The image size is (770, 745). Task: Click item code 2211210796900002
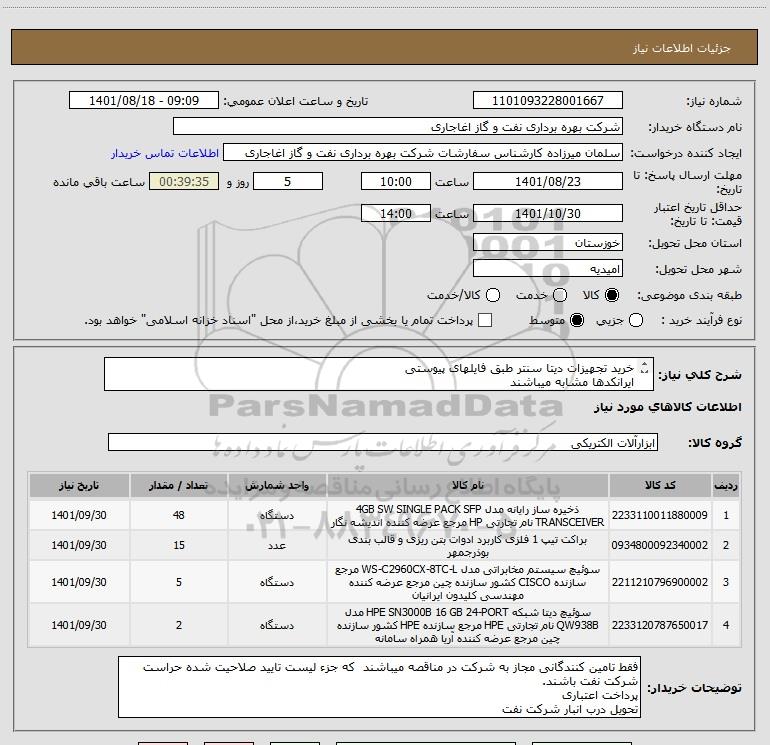coord(660,582)
